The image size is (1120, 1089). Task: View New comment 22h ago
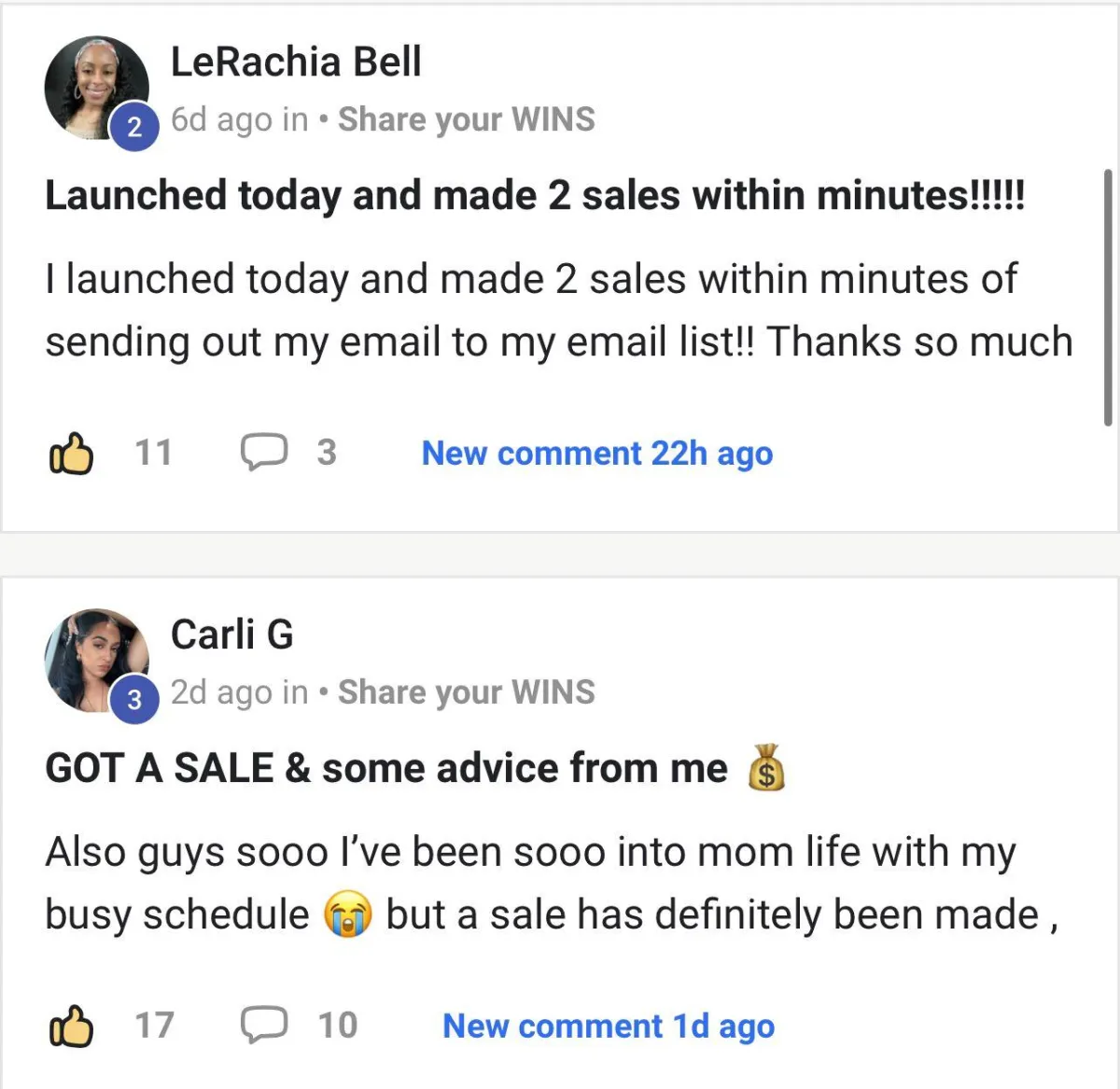tap(597, 454)
